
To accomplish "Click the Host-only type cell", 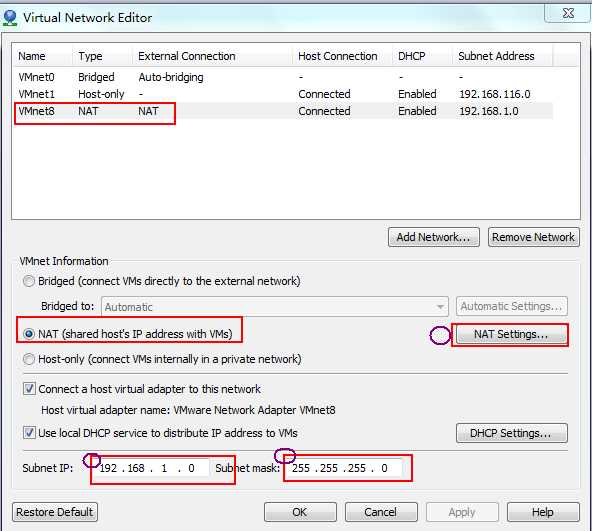I will pos(101,94).
